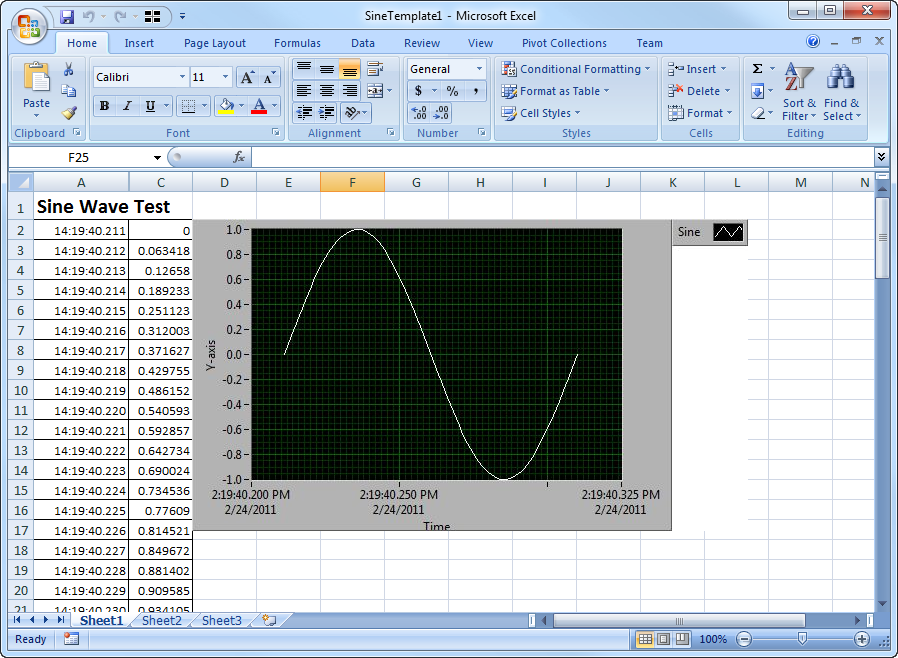
Task: Click the Format Painter brush icon
Action: tap(69, 112)
